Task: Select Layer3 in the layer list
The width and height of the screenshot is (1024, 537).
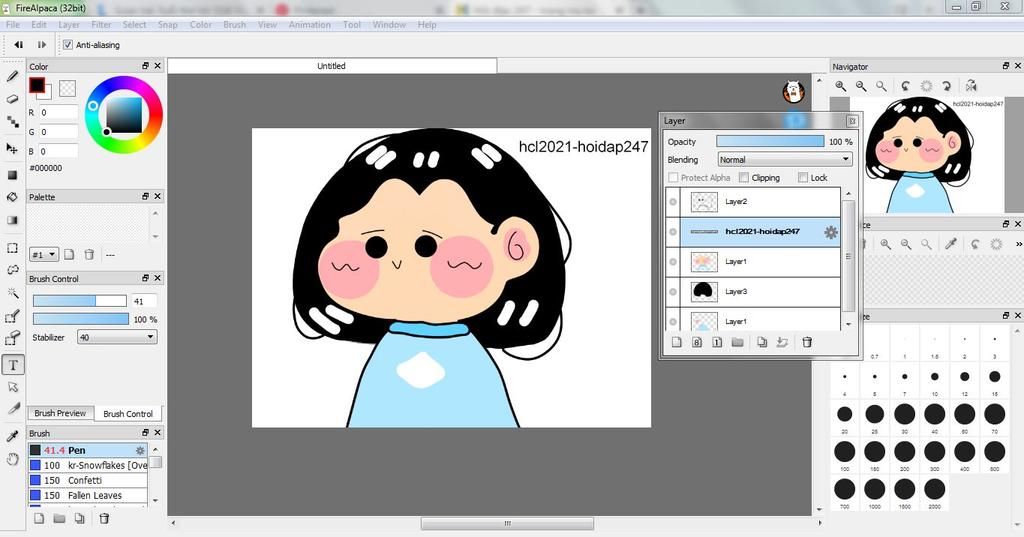Action: (x=760, y=292)
